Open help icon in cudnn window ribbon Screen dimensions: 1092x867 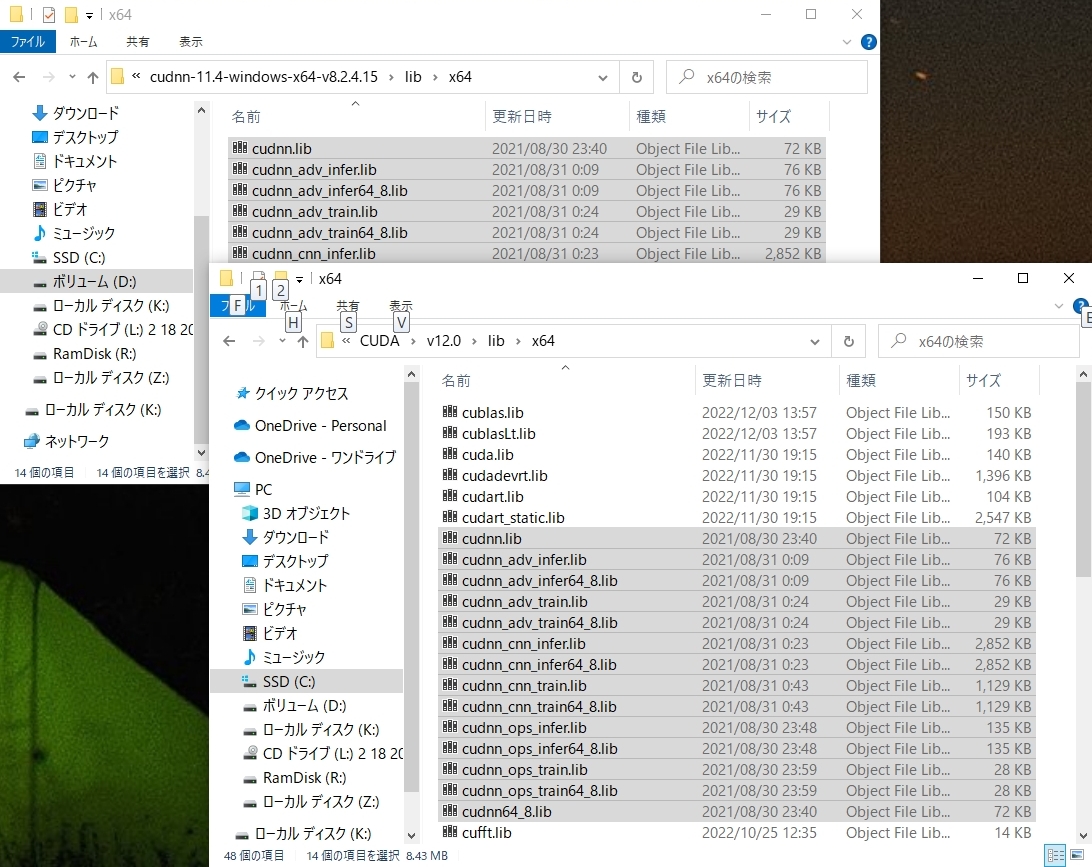[x=868, y=42]
